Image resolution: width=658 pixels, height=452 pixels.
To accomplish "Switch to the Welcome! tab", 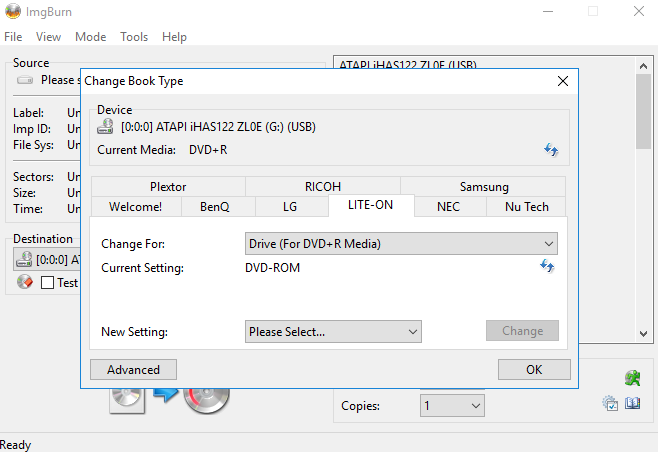I will point(136,206).
